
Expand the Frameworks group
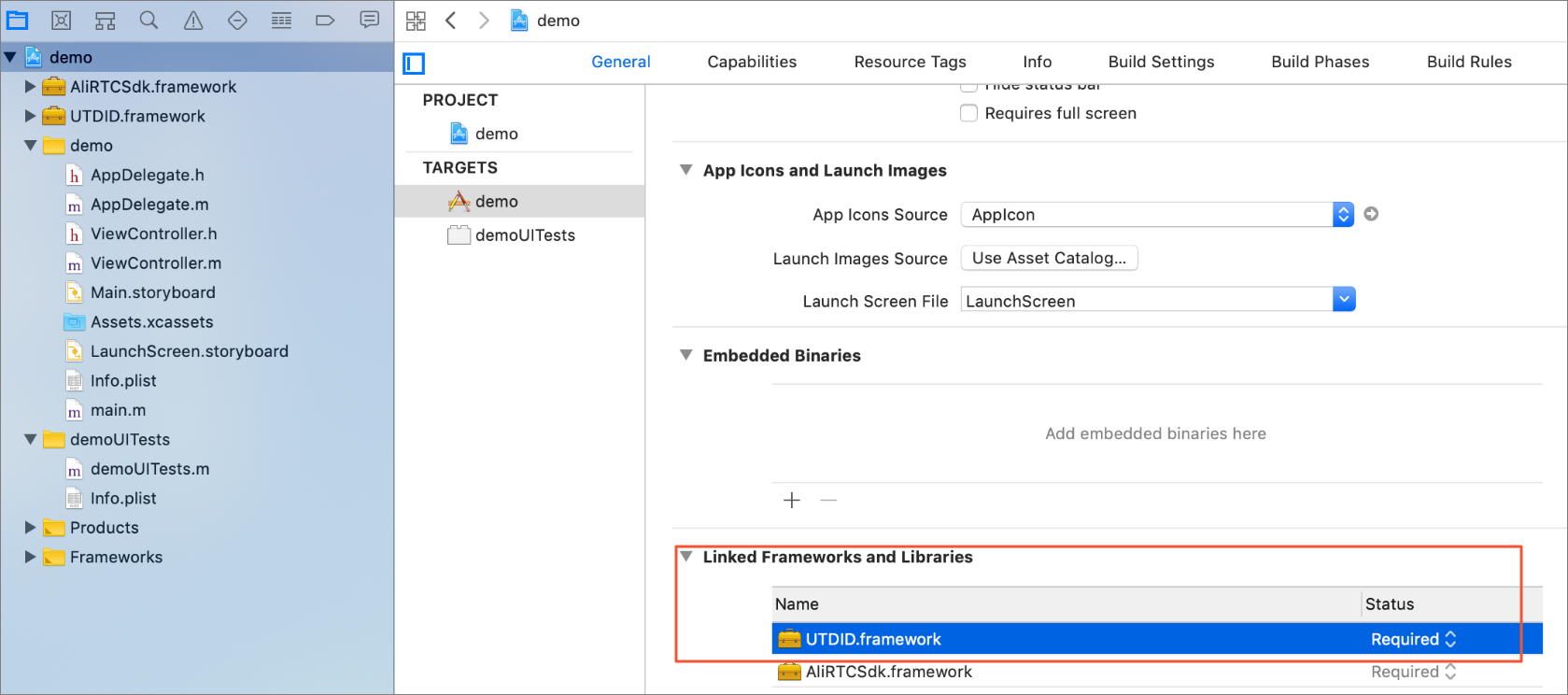click(x=30, y=557)
